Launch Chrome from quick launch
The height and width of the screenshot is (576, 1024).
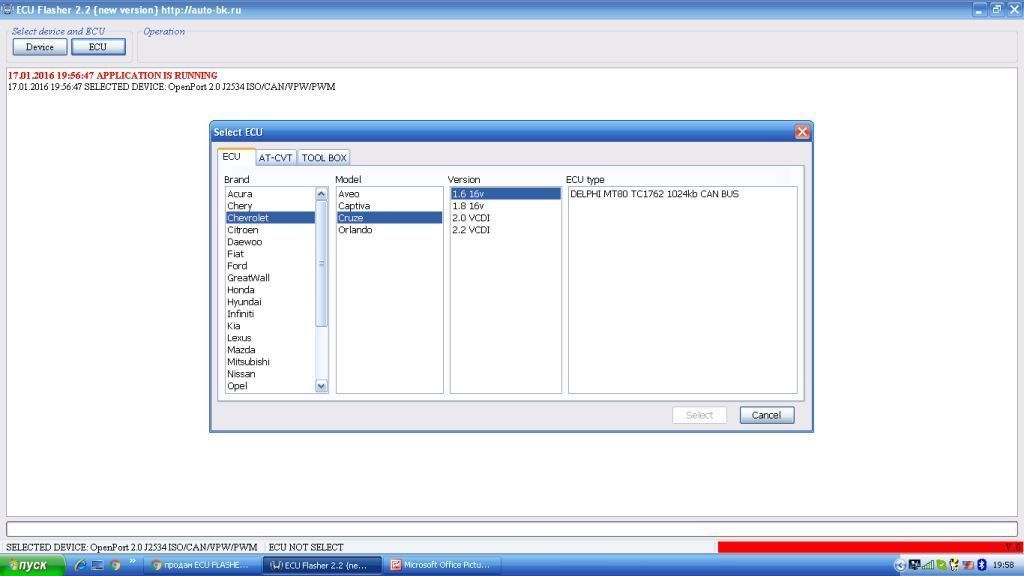click(x=115, y=566)
